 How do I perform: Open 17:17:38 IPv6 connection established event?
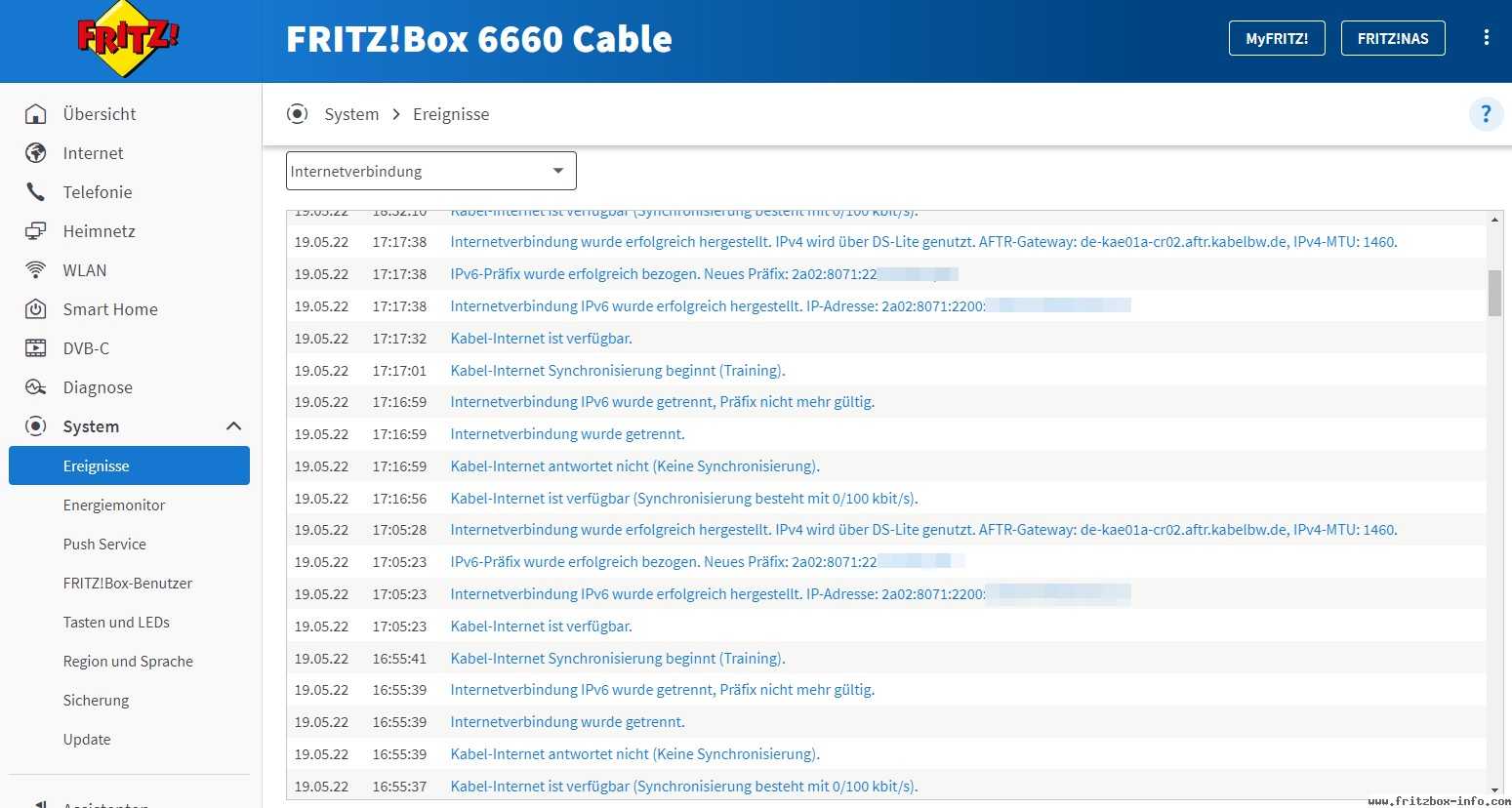pyautogui.click(x=791, y=306)
